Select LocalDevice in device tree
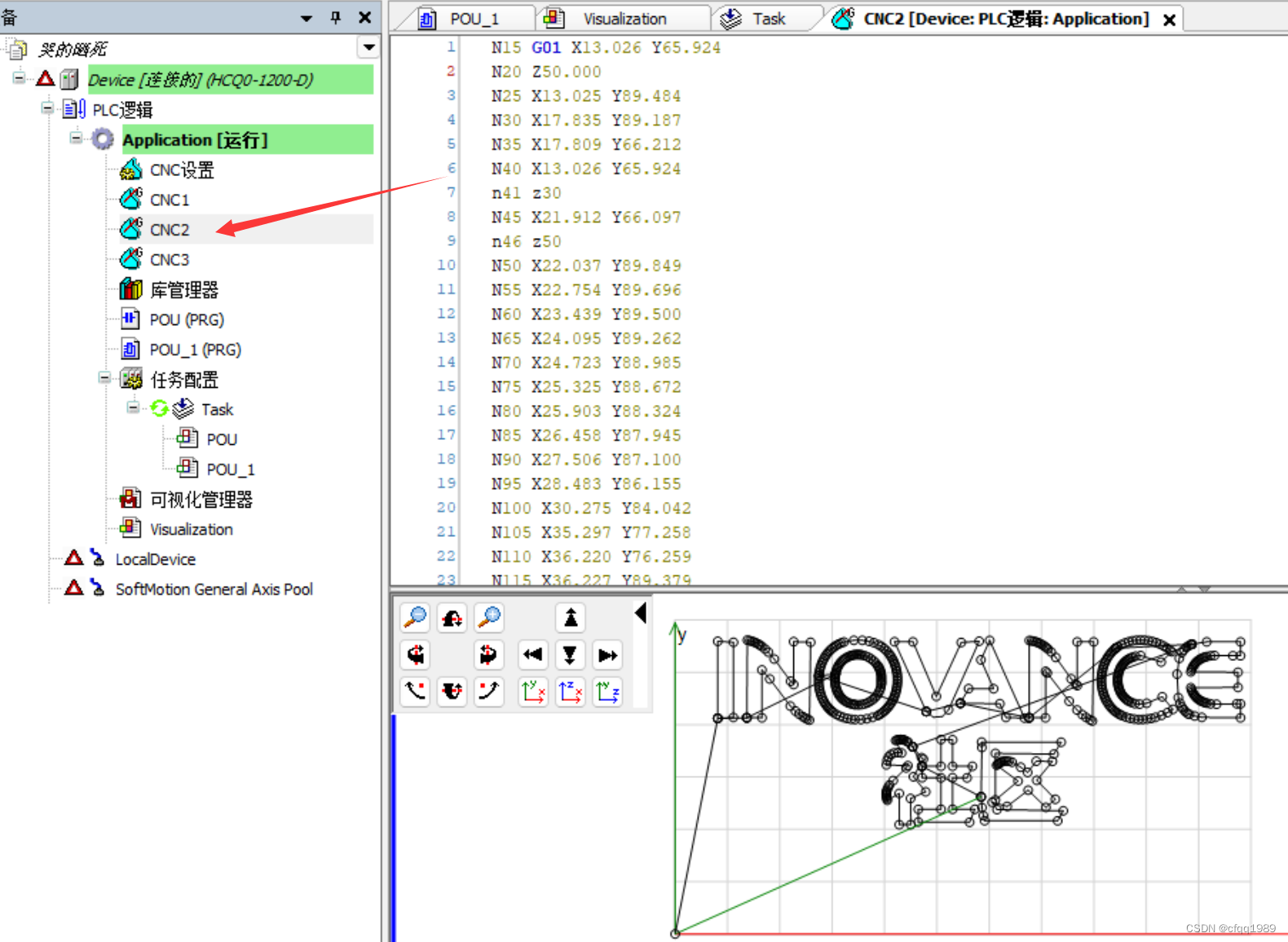The height and width of the screenshot is (942, 1288). [x=155, y=559]
